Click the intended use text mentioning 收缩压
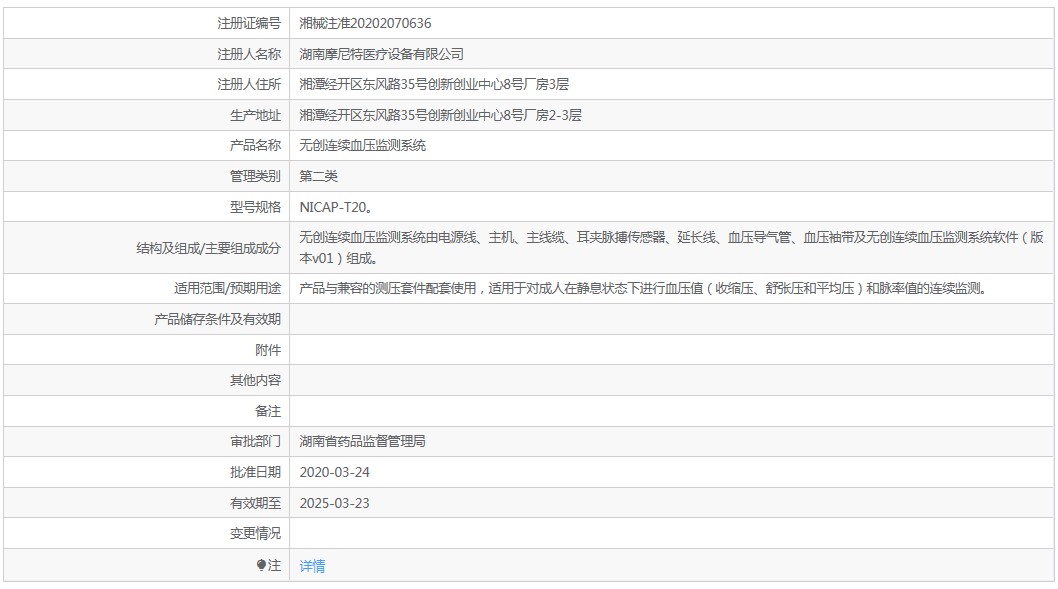Image resolution: width=1058 pixels, height=589 pixels. tap(644, 288)
